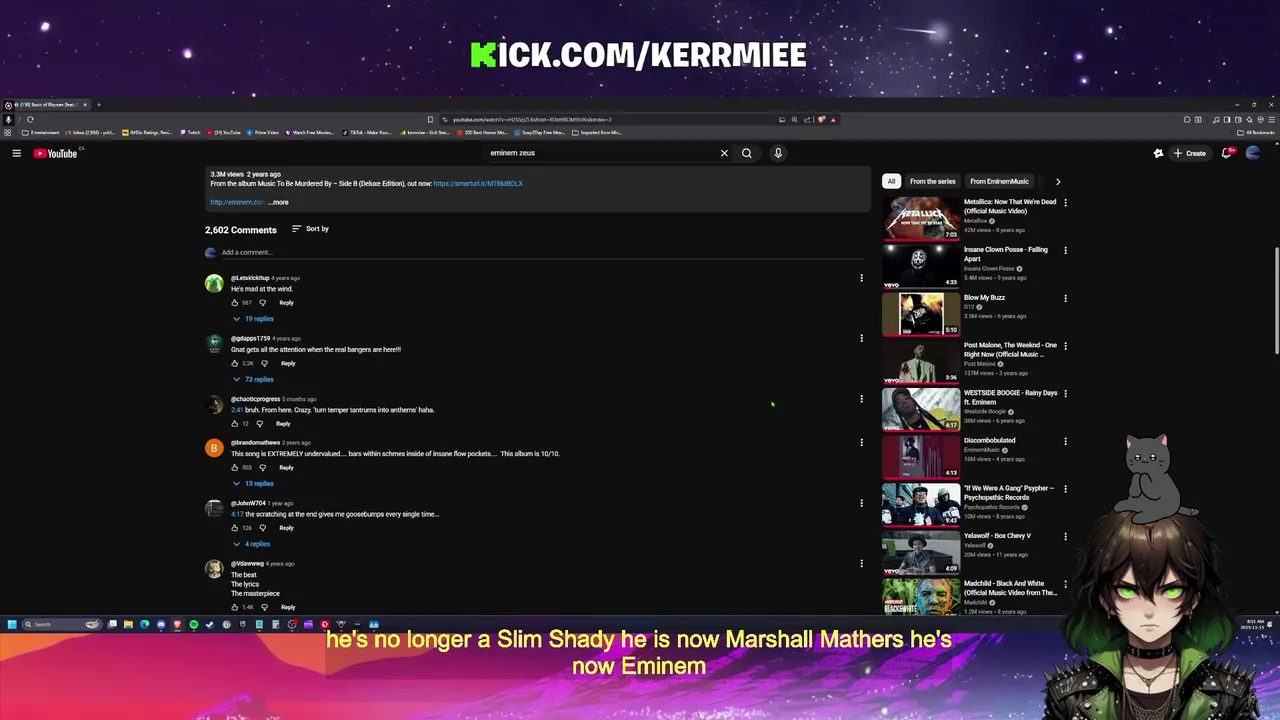Expand description with ...more
Screen dimensions: 1280x720
pos(279,203)
